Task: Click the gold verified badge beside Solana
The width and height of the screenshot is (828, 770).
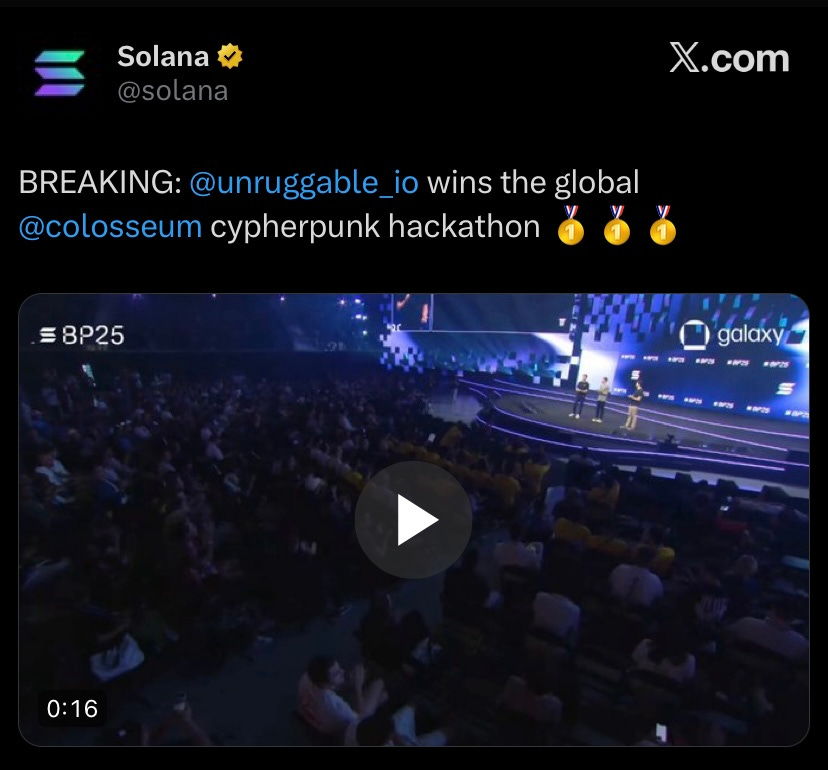Action: coord(230,57)
